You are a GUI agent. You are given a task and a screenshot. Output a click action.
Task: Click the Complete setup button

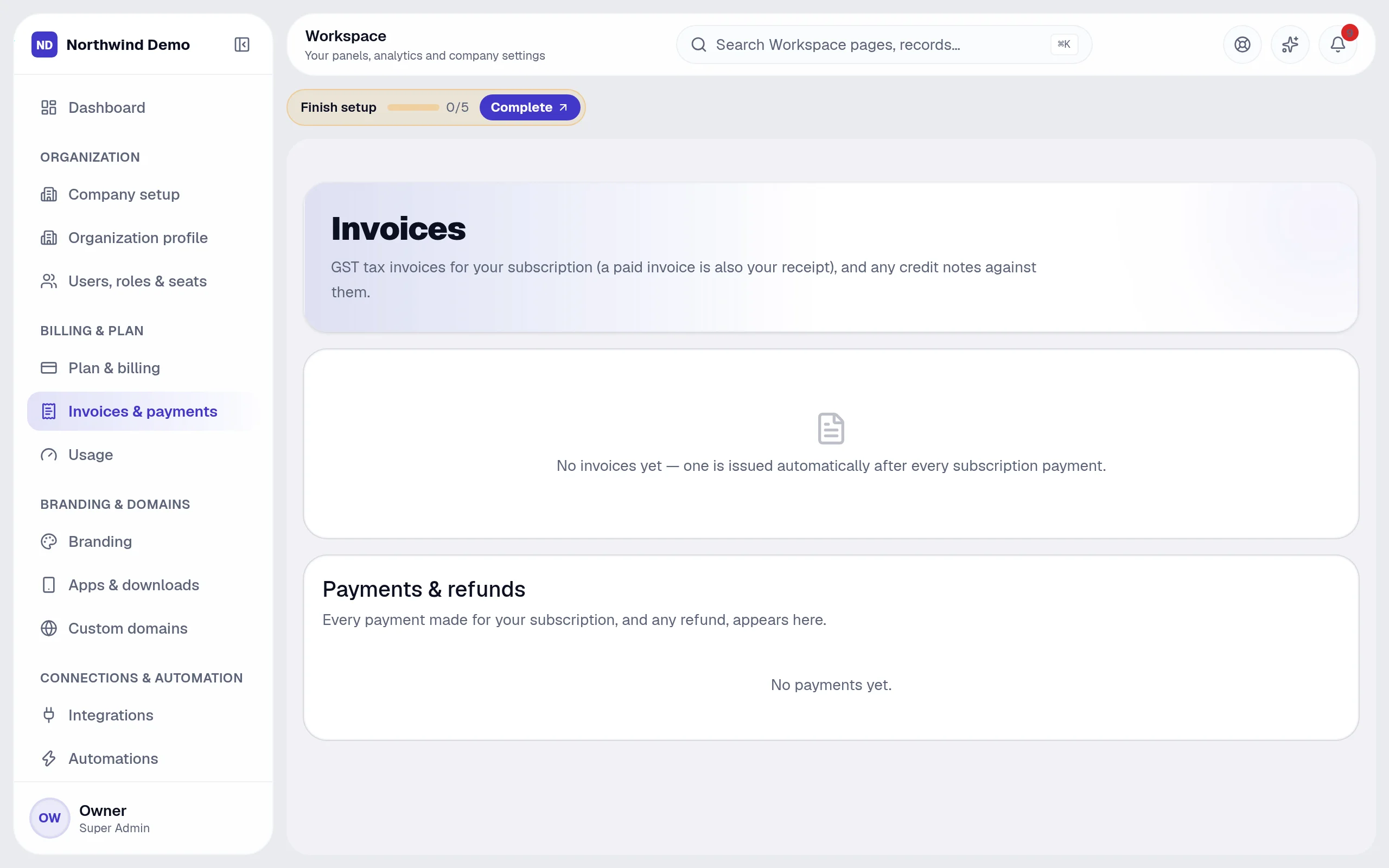(529, 107)
